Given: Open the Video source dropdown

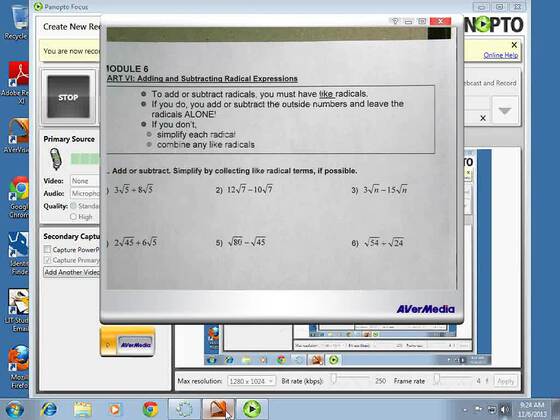Looking at the screenshot, I should coord(85,181).
